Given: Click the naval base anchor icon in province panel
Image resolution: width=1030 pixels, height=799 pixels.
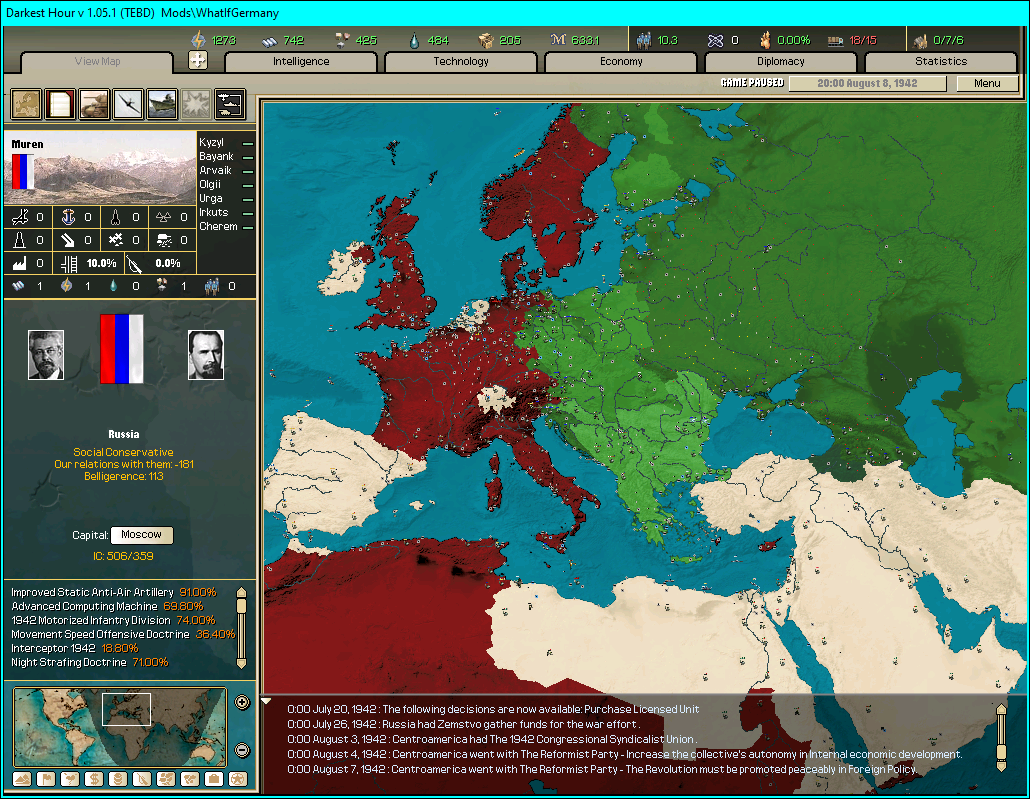Looking at the screenshot, I should pos(68,217).
